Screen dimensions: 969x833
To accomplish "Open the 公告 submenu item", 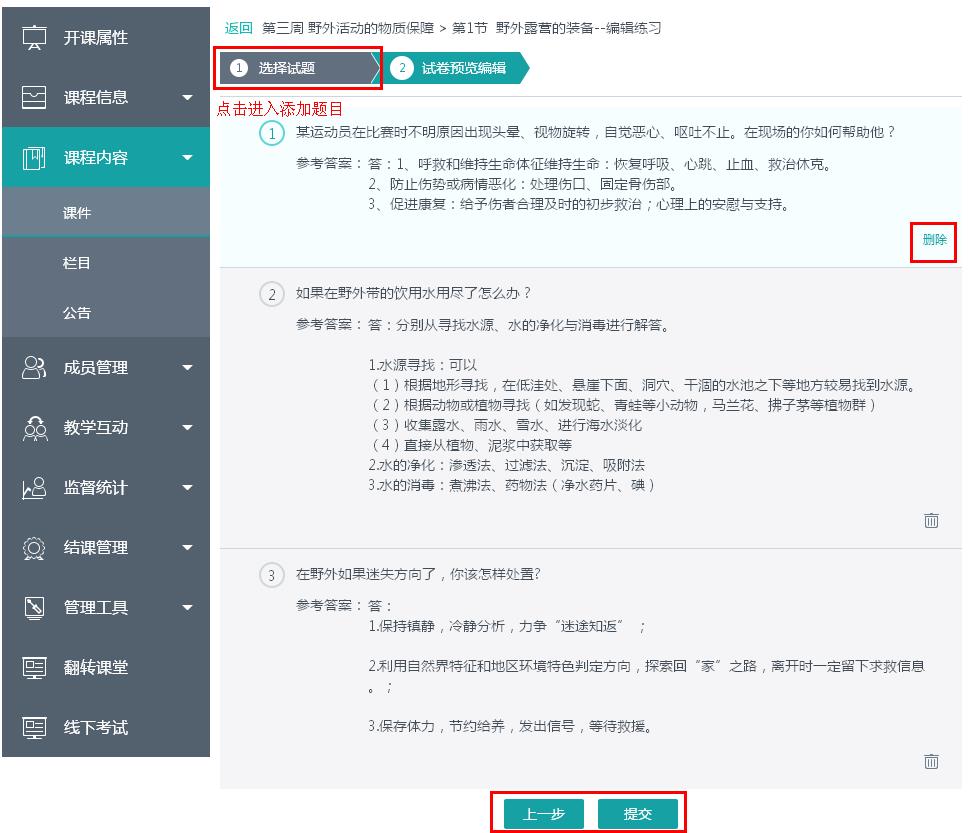I will click(x=77, y=313).
